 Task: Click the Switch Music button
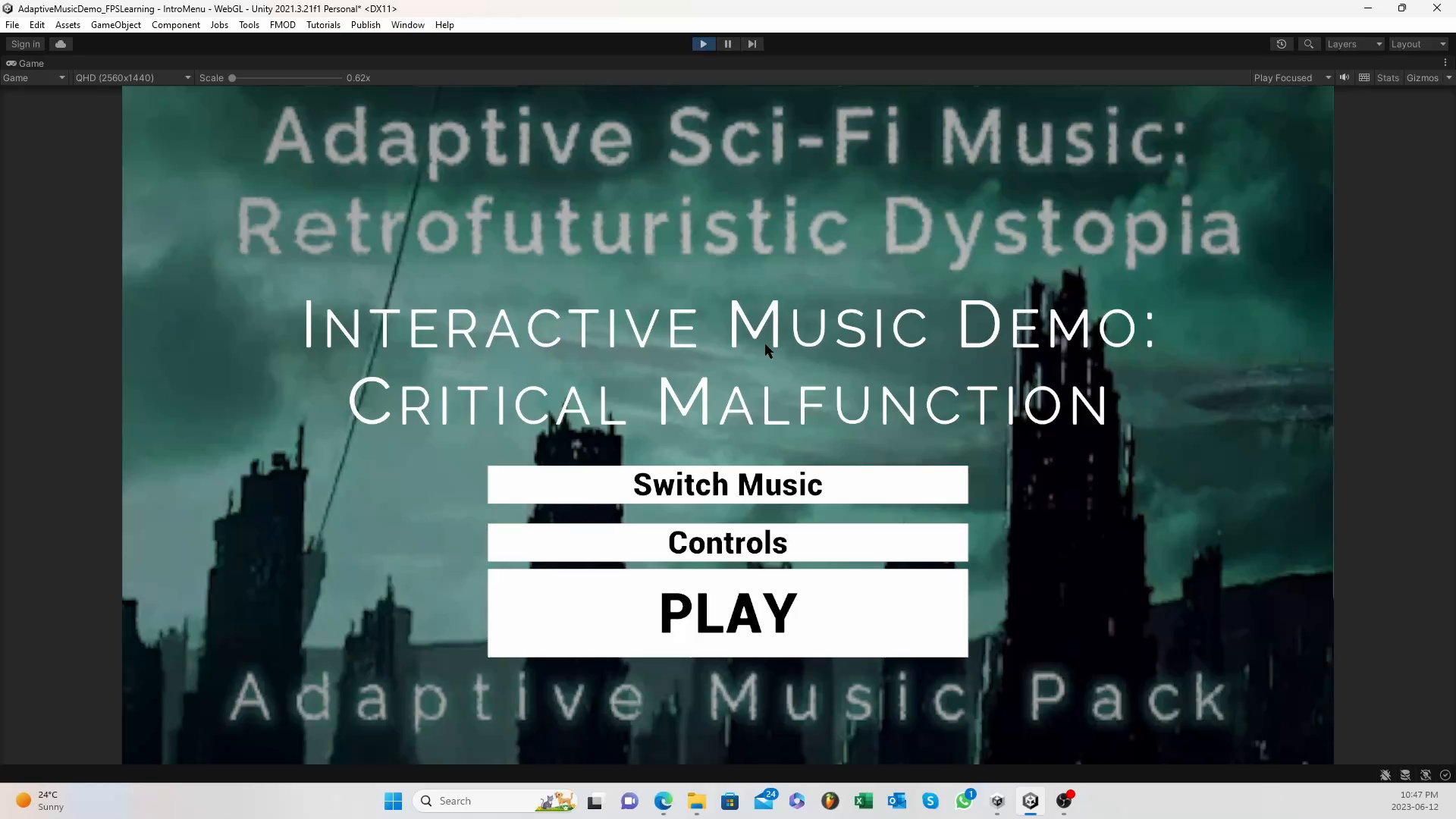tap(727, 485)
